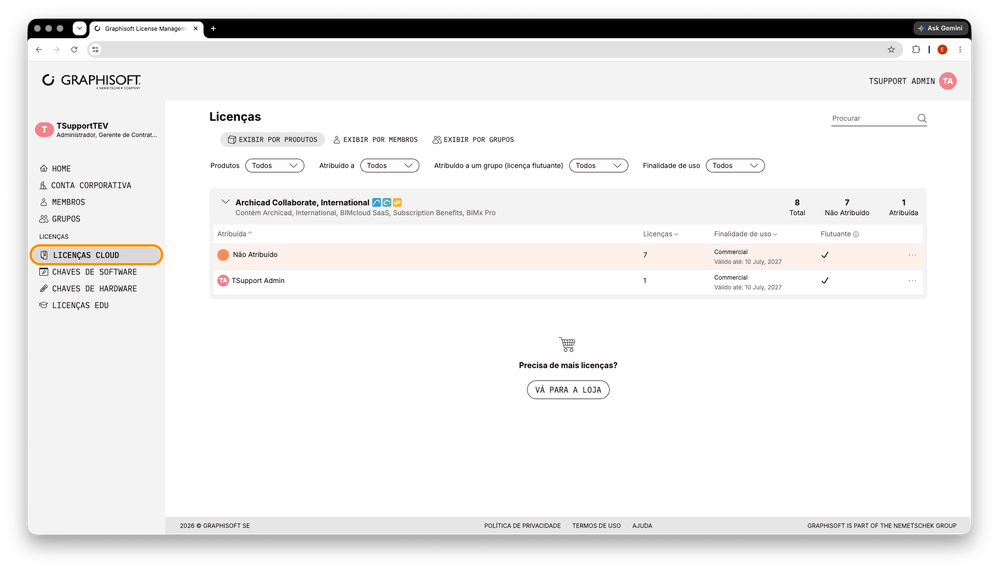
Task: Go to Home in the sidebar
Action: click(55, 169)
